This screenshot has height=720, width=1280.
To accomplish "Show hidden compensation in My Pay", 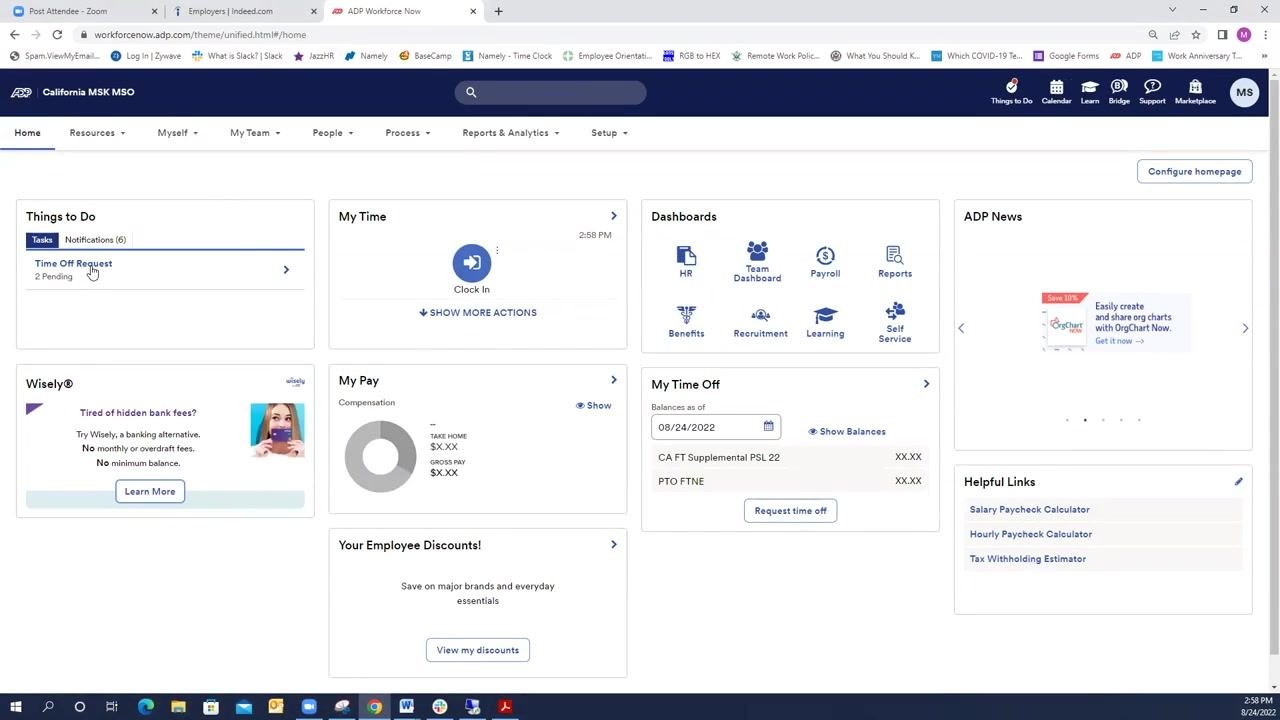I will [593, 406].
